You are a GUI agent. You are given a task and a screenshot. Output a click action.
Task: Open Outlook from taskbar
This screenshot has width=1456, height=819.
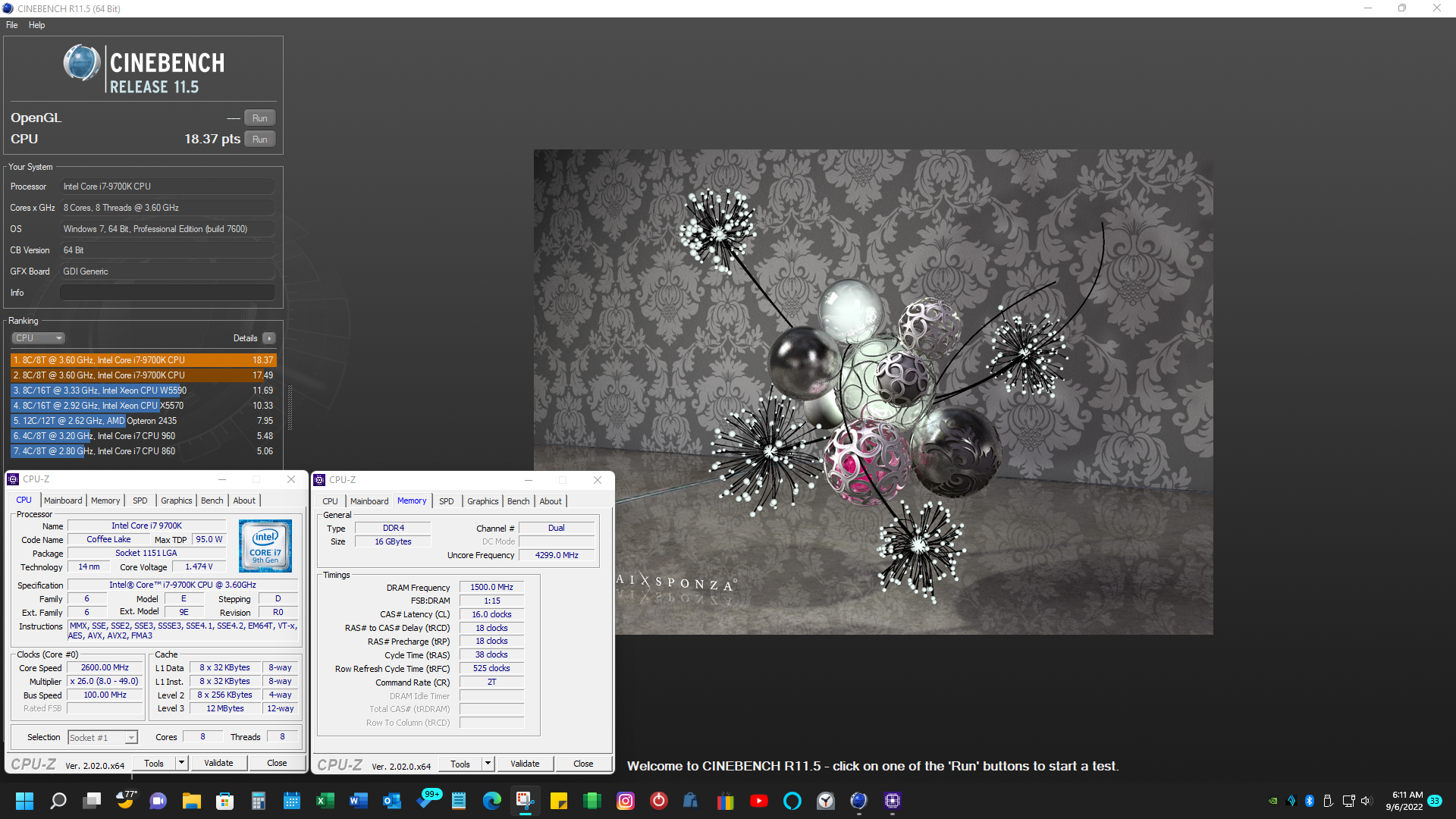pyautogui.click(x=392, y=801)
